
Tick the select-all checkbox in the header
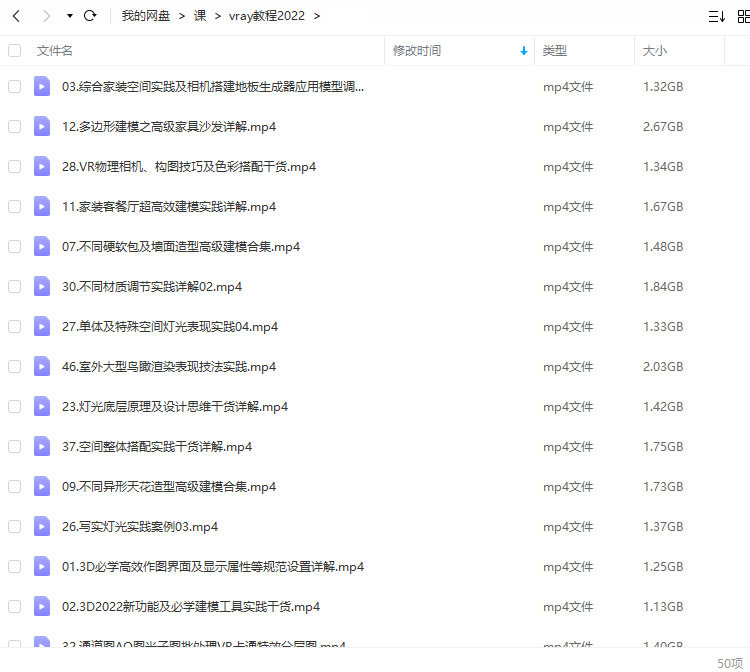[14, 51]
